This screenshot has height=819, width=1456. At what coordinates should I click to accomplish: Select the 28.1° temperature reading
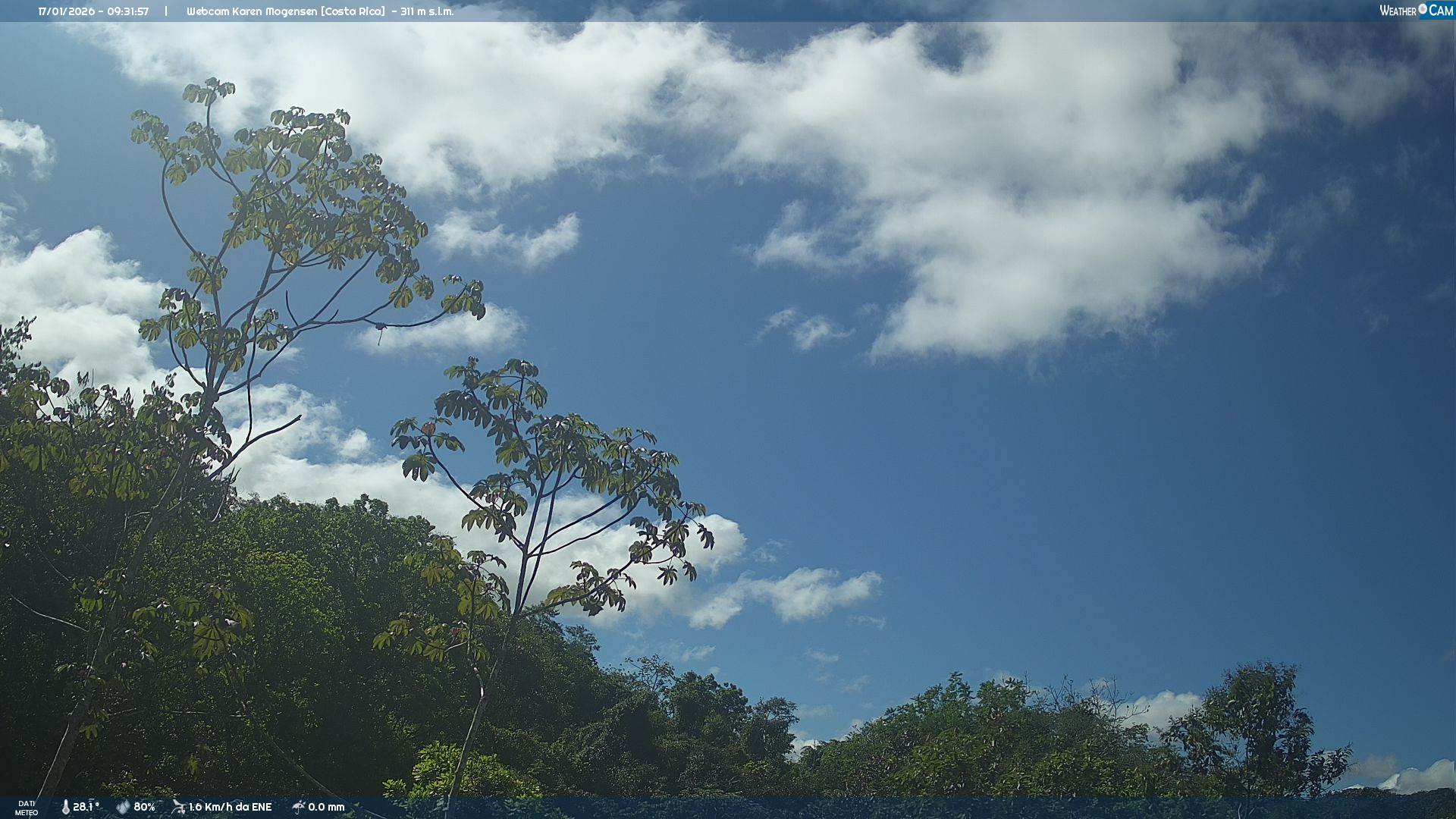pyautogui.click(x=86, y=807)
